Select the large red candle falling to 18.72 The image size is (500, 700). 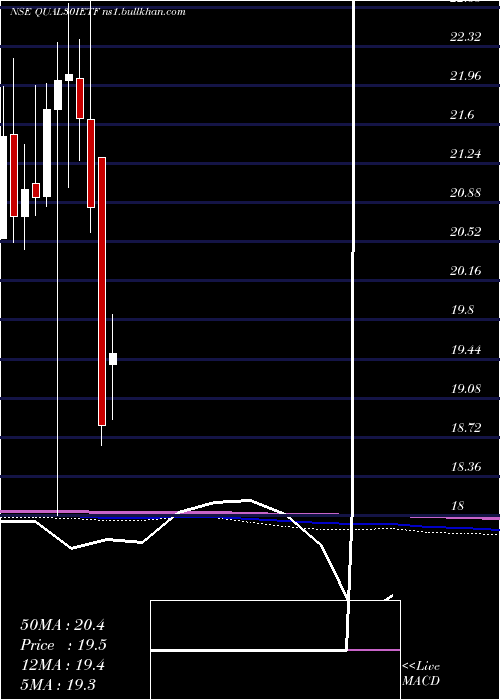102,291
